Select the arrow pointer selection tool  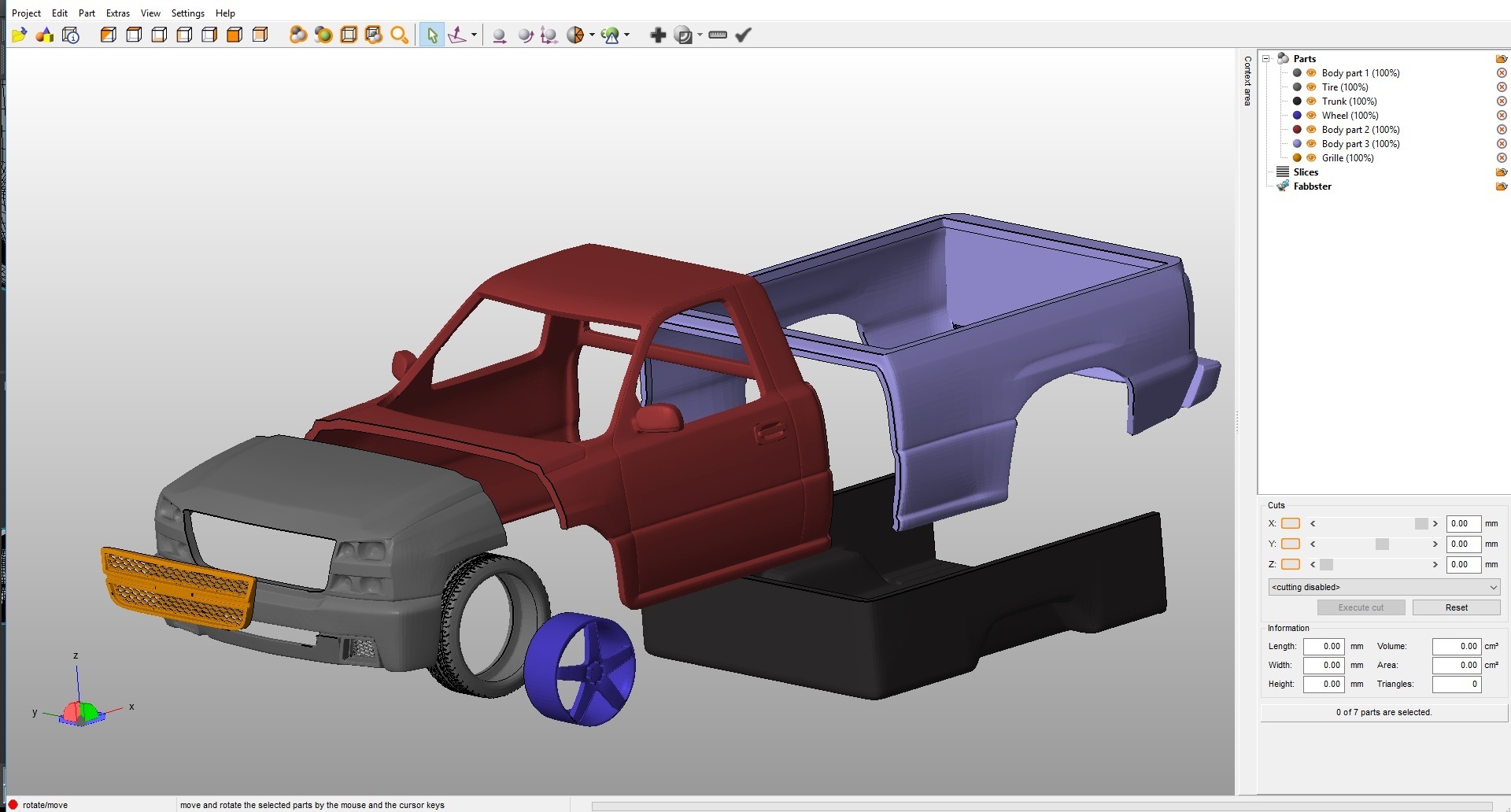coord(431,35)
